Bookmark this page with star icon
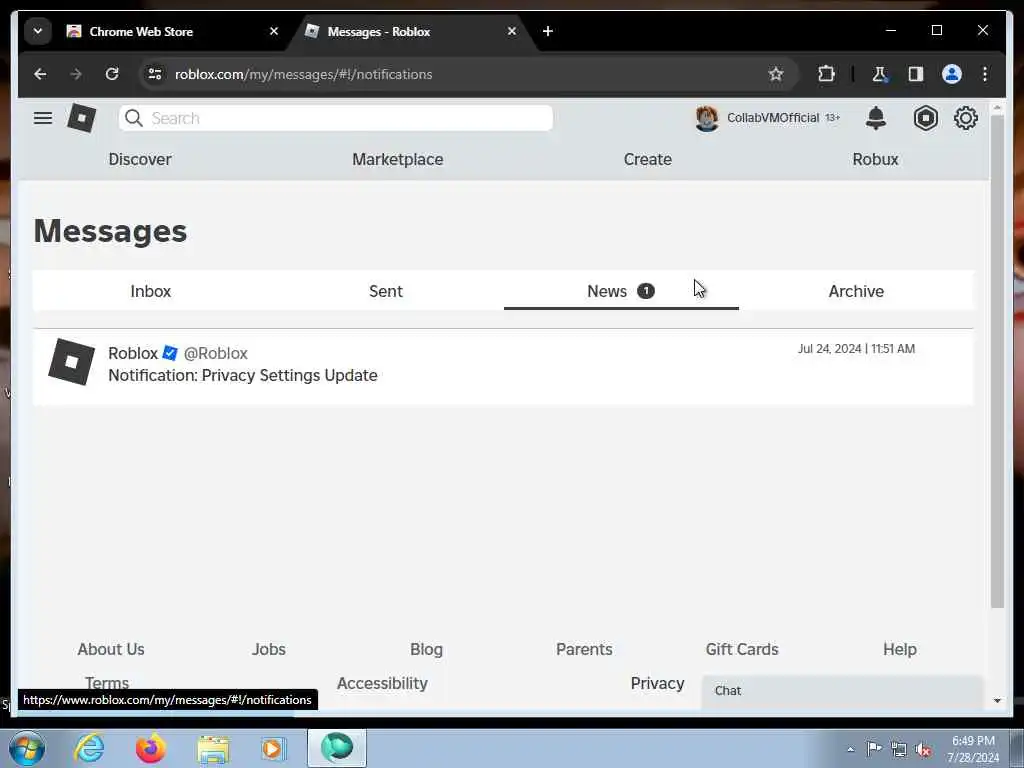 [776, 74]
